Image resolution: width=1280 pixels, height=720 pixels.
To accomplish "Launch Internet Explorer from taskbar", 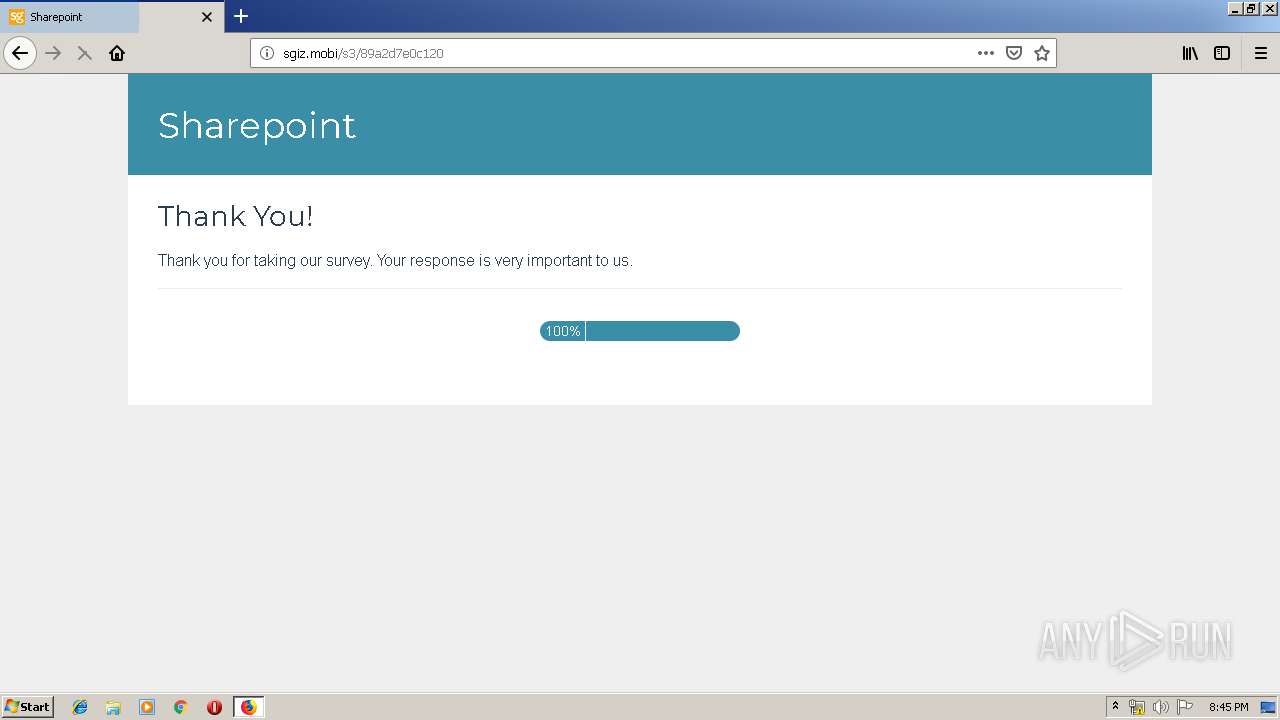I will pos(80,707).
